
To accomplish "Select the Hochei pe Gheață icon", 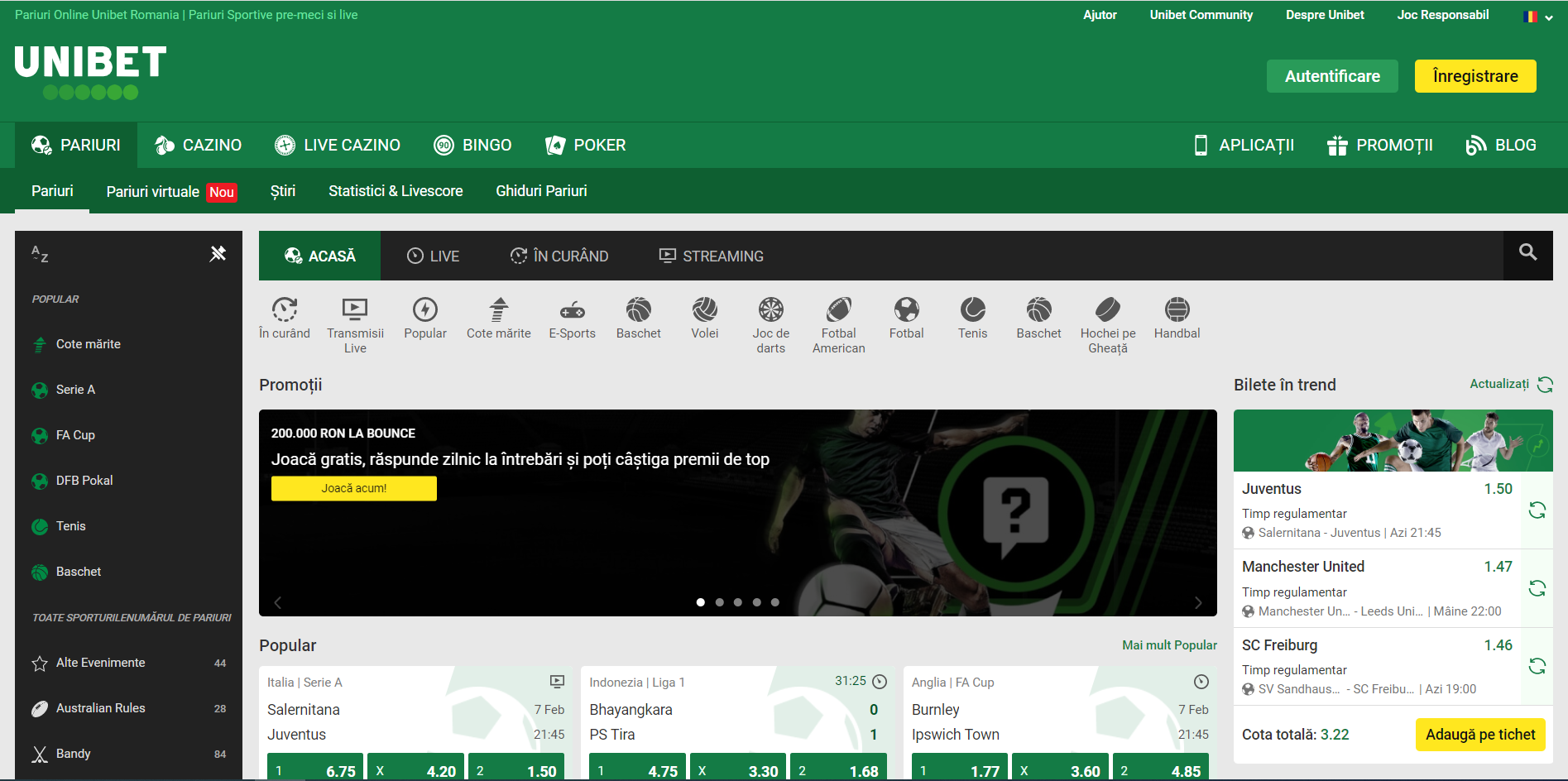I will [1108, 309].
